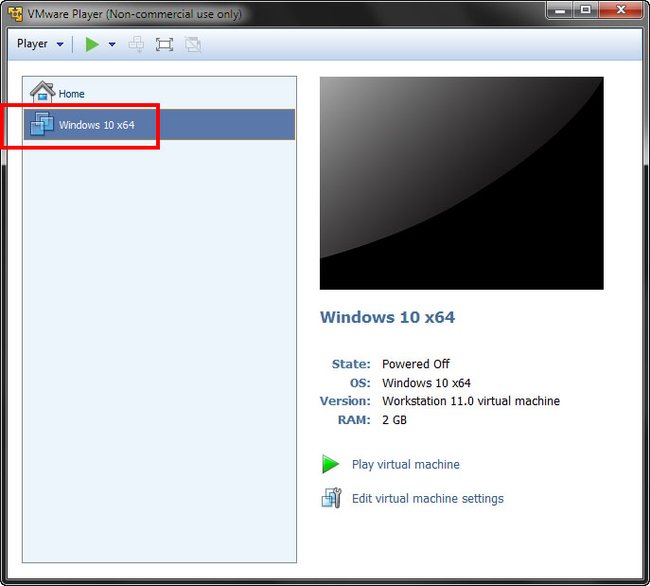The image size is (650, 586).
Task: Click Workstation 11.0 virtual machine text
Action: tap(471, 401)
